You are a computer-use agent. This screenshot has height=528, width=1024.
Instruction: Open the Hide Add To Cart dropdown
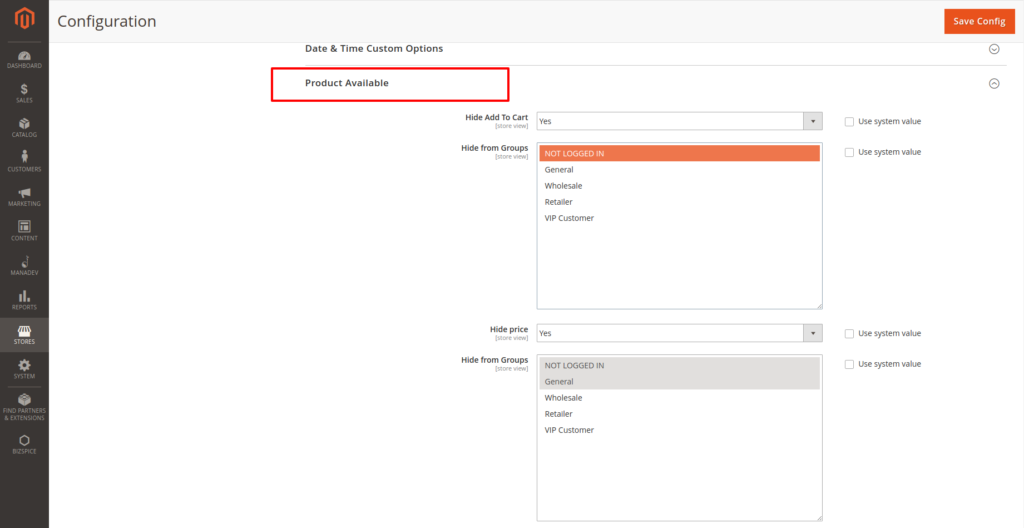pos(679,121)
